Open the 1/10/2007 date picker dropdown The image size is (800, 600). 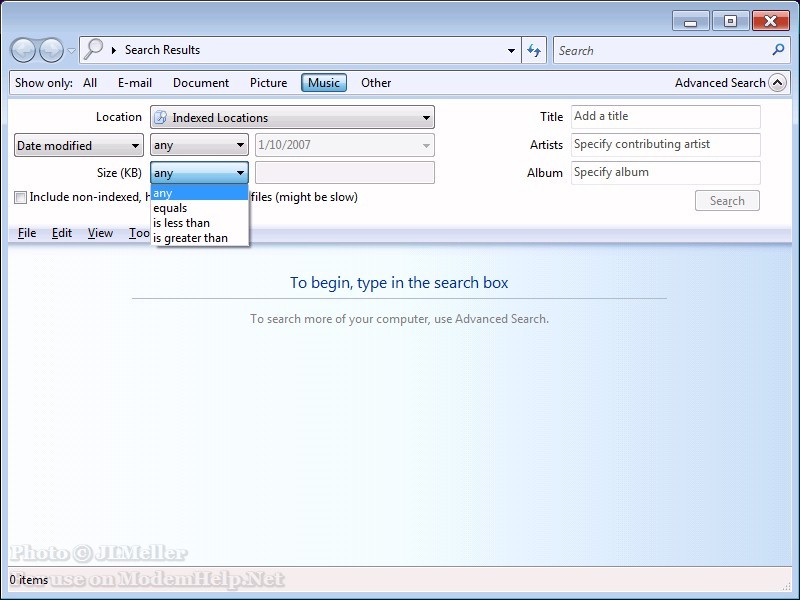[426, 145]
